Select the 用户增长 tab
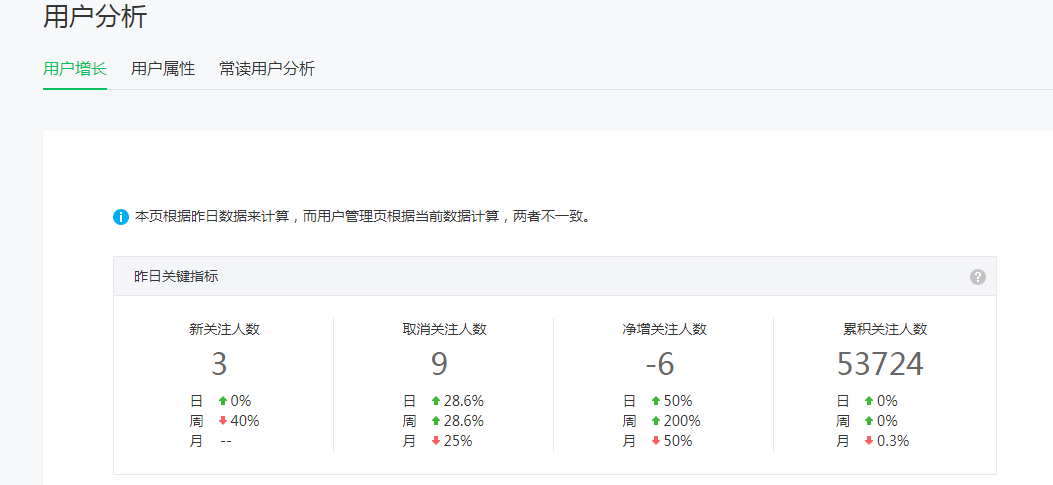The width and height of the screenshot is (1053, 485). 75,69
